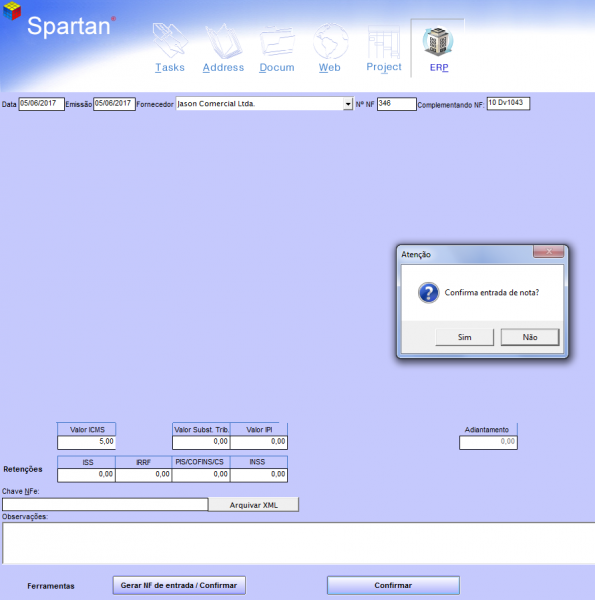Click the Nº NF field
Image resolution: width=595 pixels, height=600 pixels.
coord(396,104)
